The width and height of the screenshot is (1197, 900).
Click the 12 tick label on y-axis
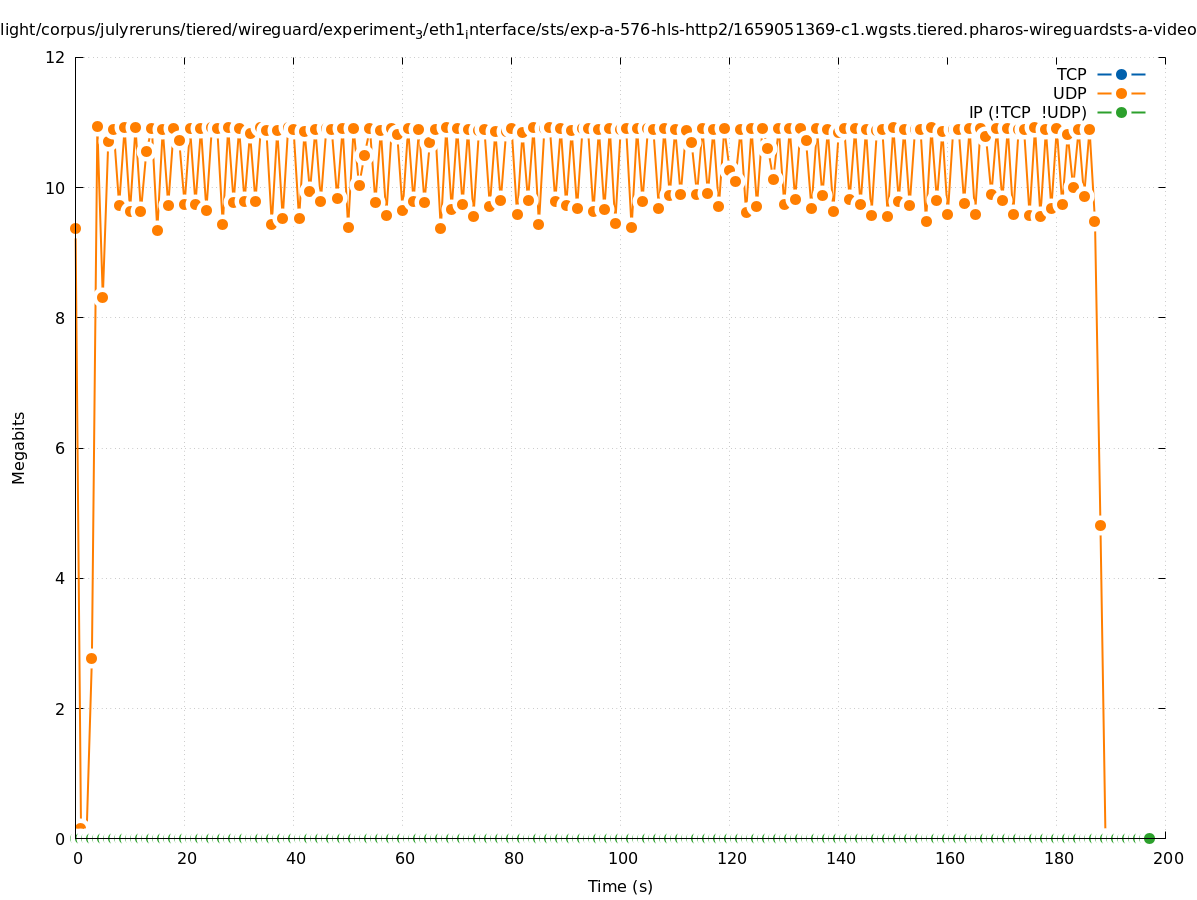(x=56, y=57)
